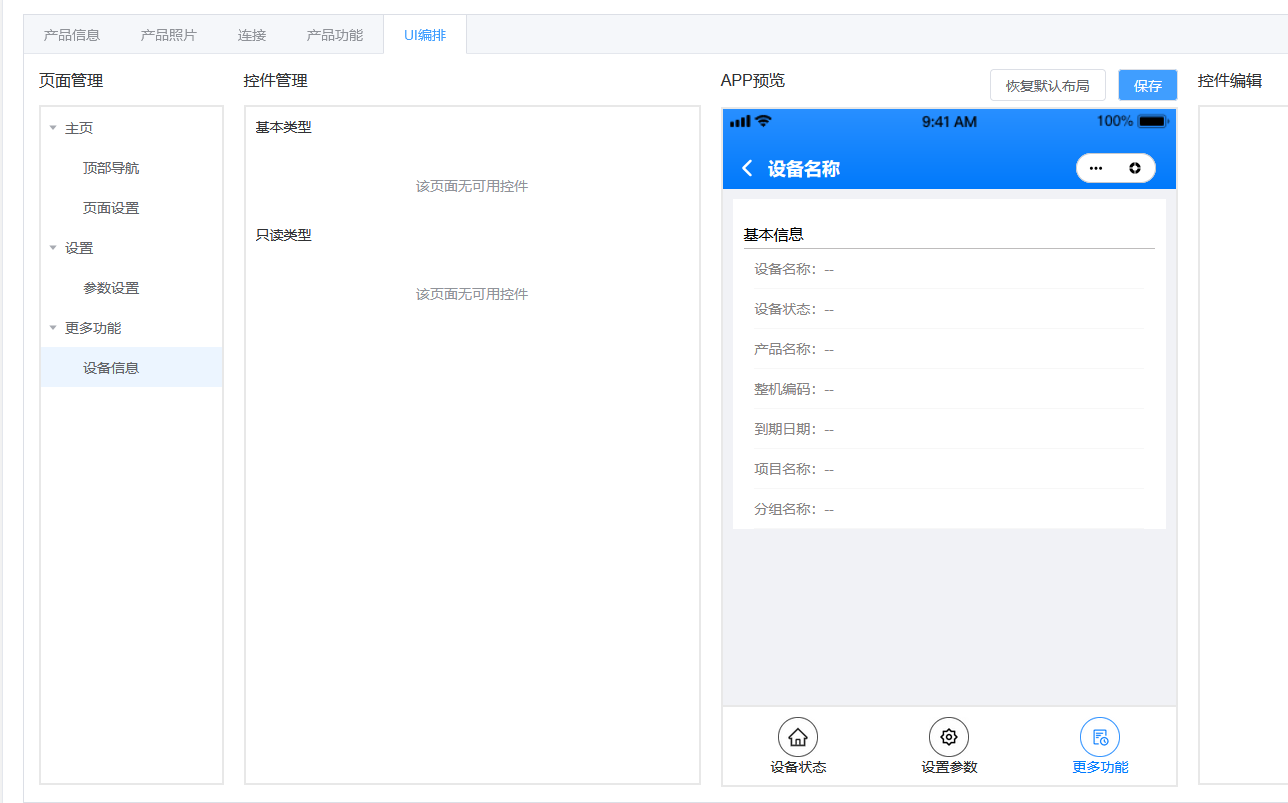Click the 只读类型 heading in 控件管理
This screenshot has height=803, width=1288.
point(284,235)
